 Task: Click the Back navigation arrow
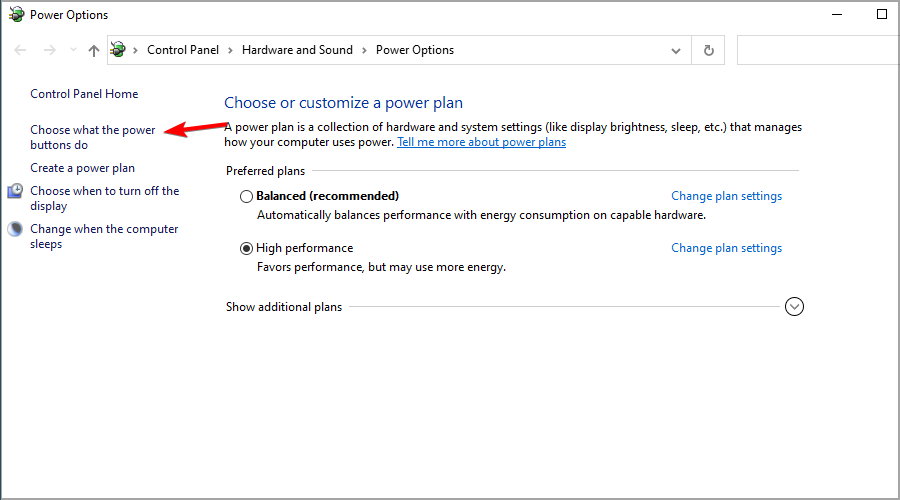click(20, 51)
